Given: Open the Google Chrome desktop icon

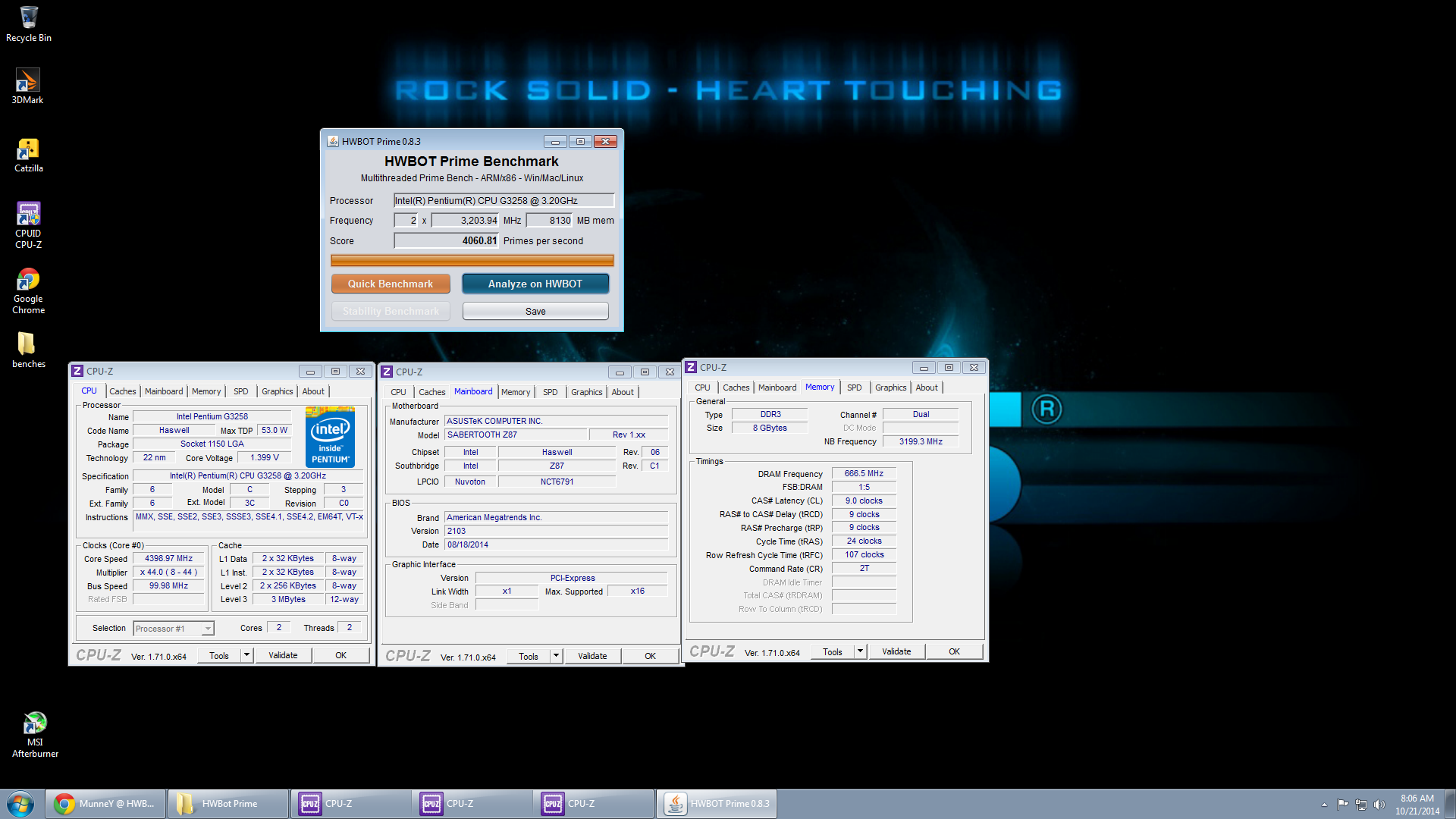Looking at the screenshot, I should coord(28,291).
